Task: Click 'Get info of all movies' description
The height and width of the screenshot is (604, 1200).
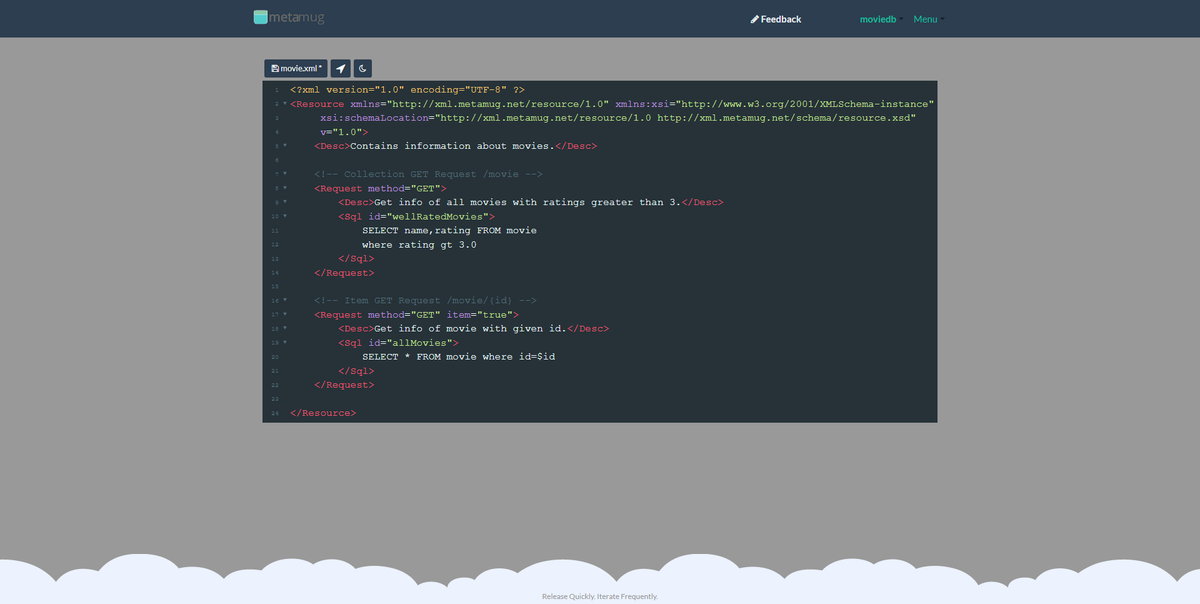Action: point(528,202)
